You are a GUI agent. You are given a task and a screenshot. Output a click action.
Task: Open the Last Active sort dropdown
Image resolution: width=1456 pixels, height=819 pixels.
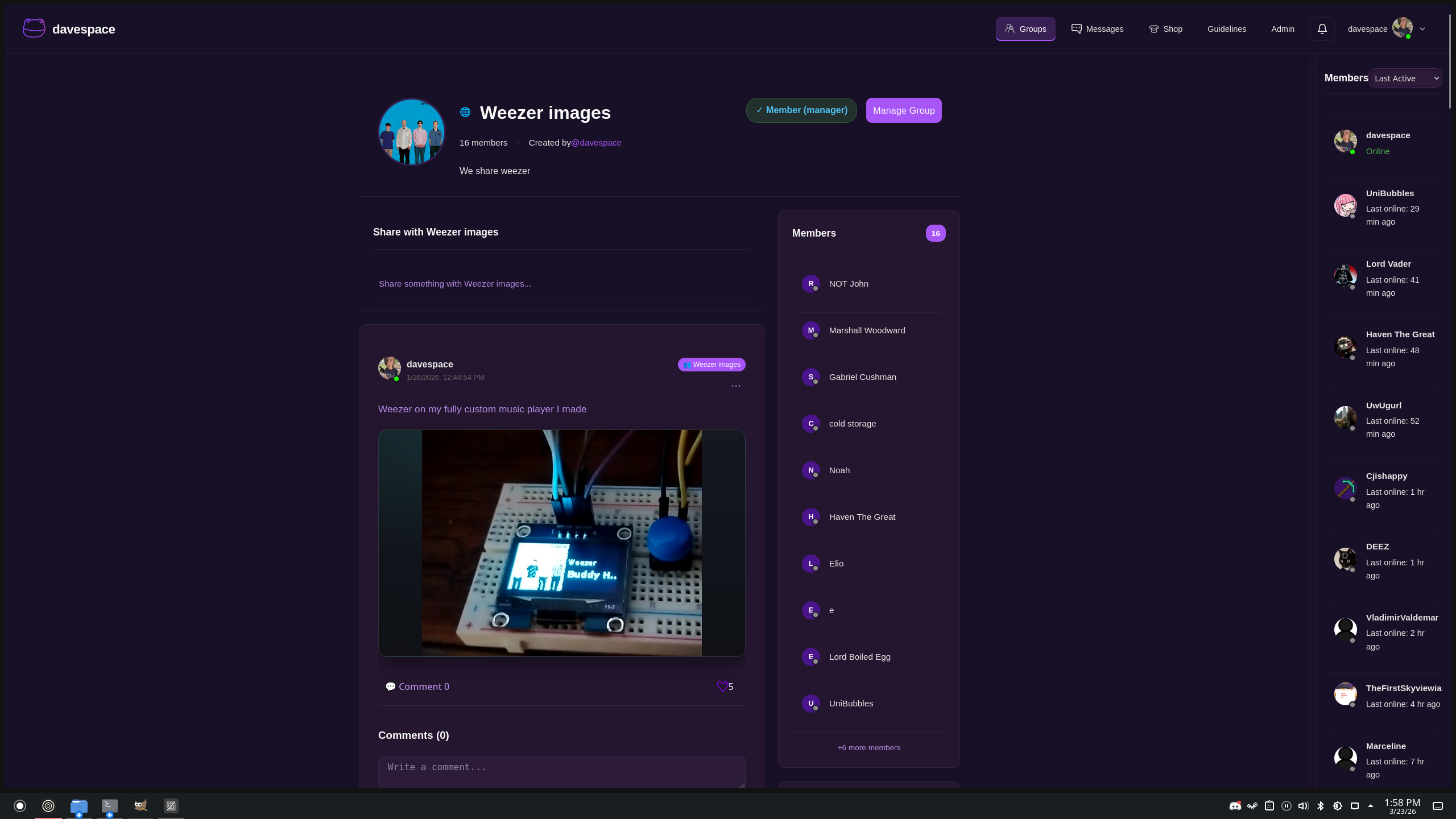coord(1405,78)
